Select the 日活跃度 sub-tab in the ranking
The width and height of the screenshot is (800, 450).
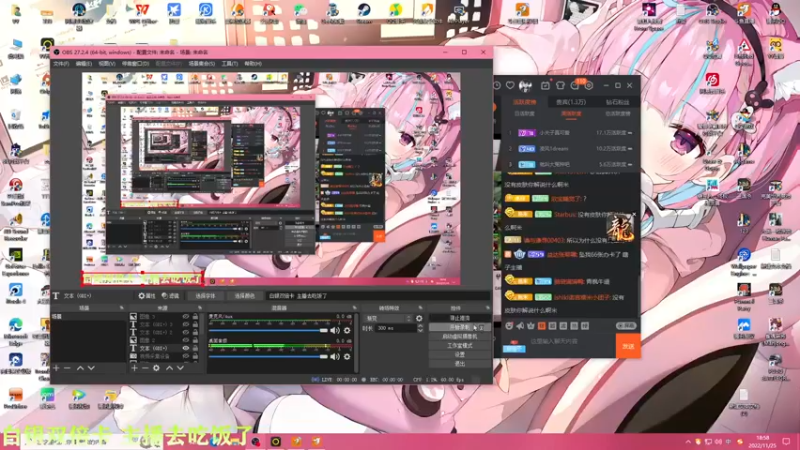pos(524,114)
